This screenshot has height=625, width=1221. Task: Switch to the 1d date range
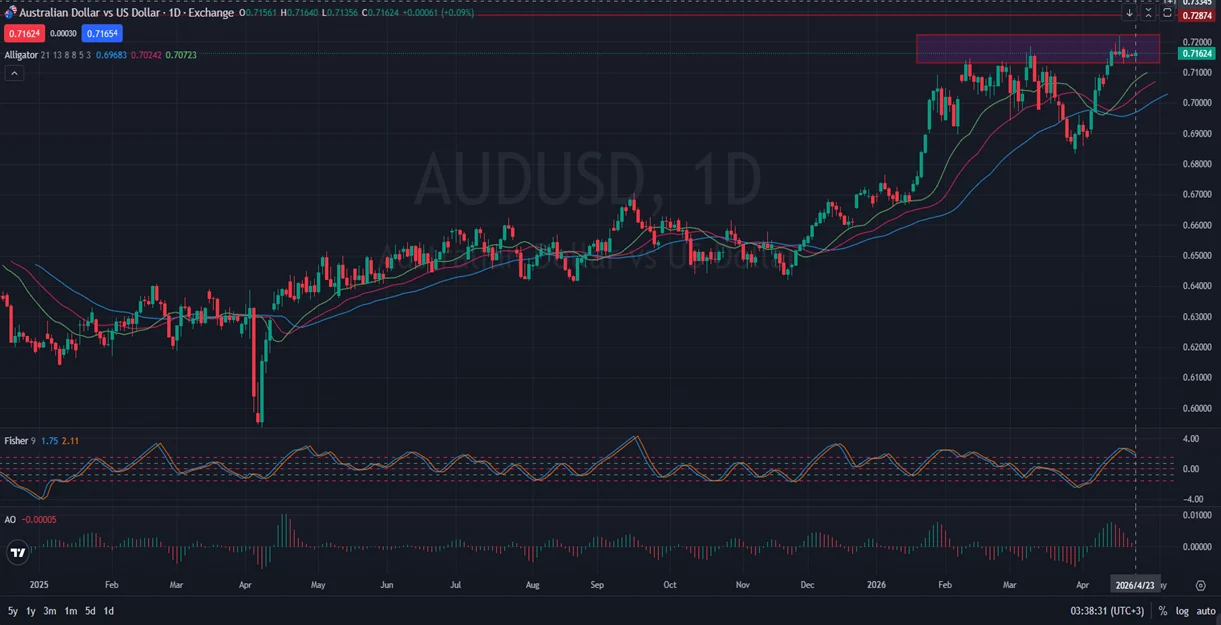109,610
